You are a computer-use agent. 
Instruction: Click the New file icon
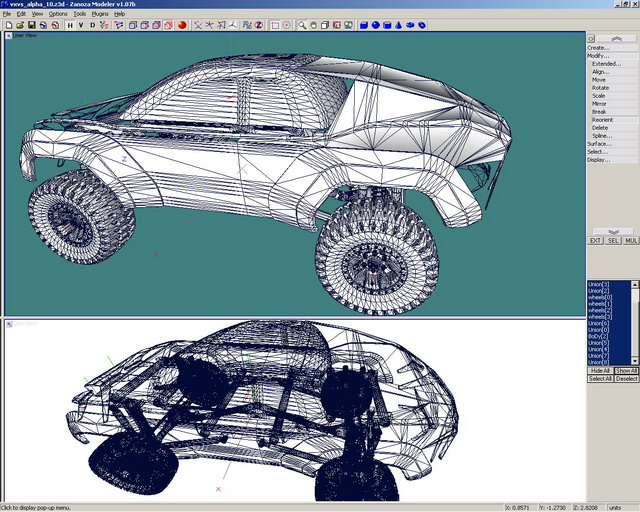tap(7, 25)
